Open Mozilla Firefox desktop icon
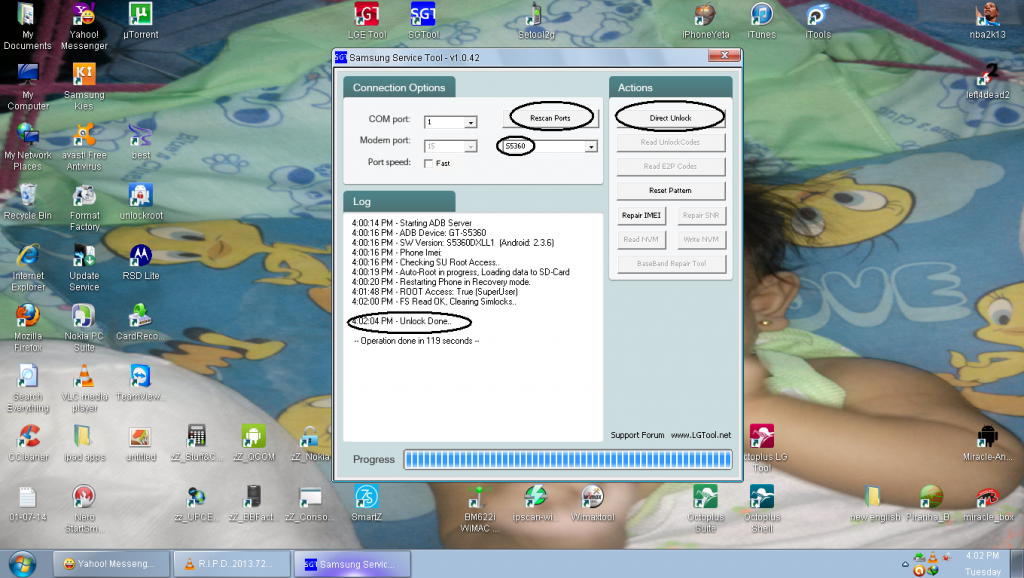The width and height of the screenshot is (1024, 578). click(27, 328)
